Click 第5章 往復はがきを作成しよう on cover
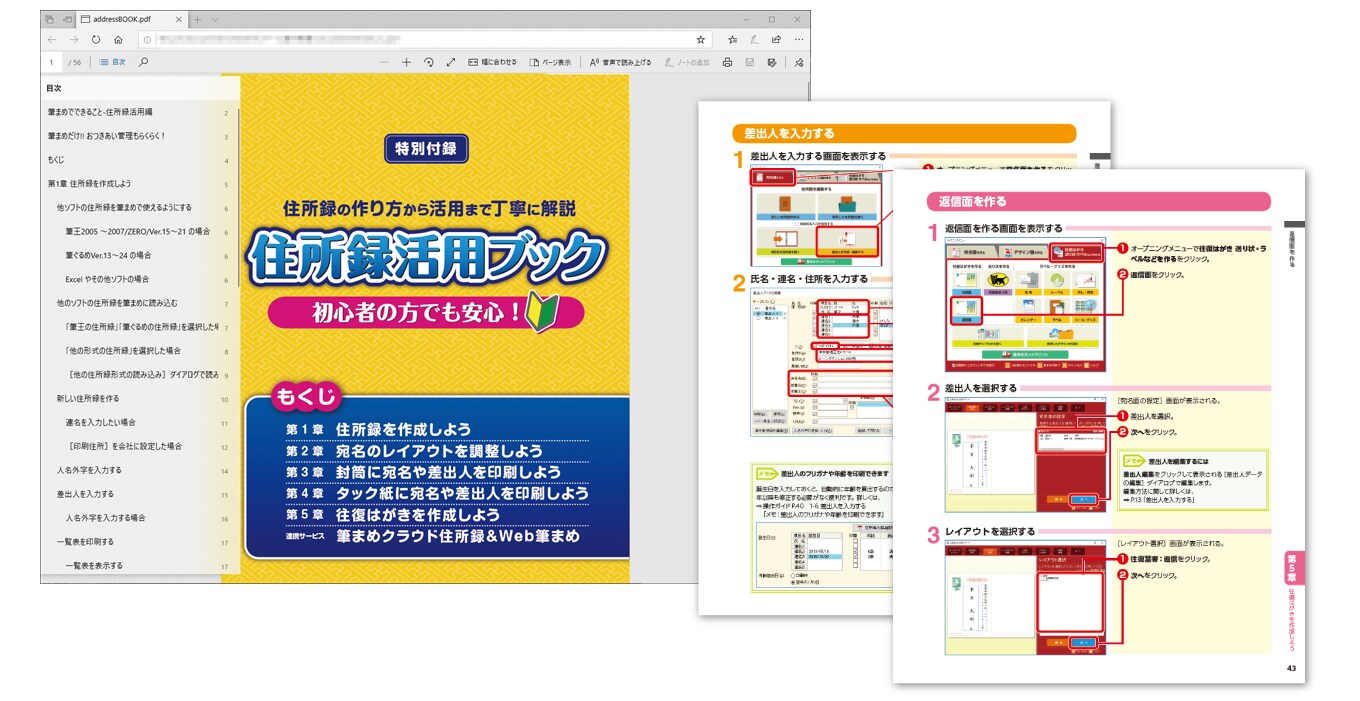 392,515
